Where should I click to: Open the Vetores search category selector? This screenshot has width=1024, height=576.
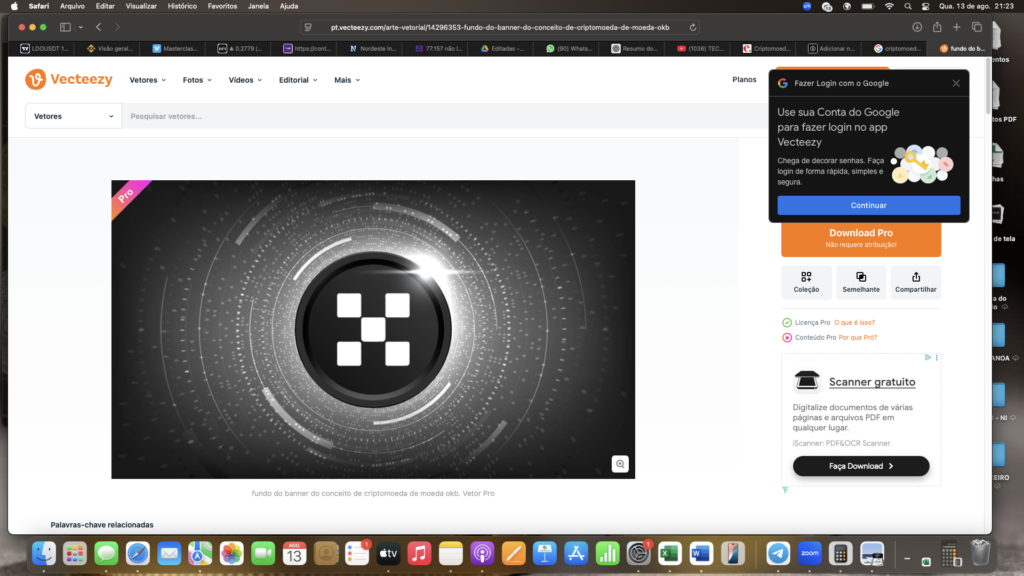coord(73,116)
